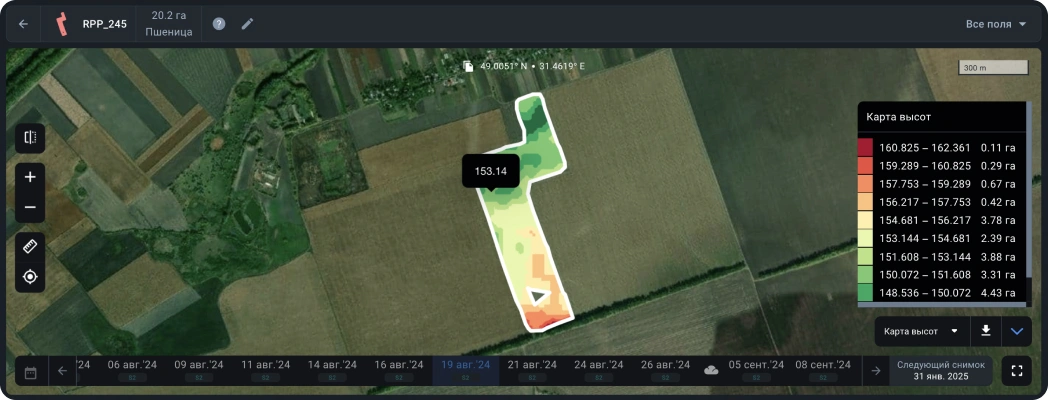
Task: Open the help question mark icon
Action: 219,24
